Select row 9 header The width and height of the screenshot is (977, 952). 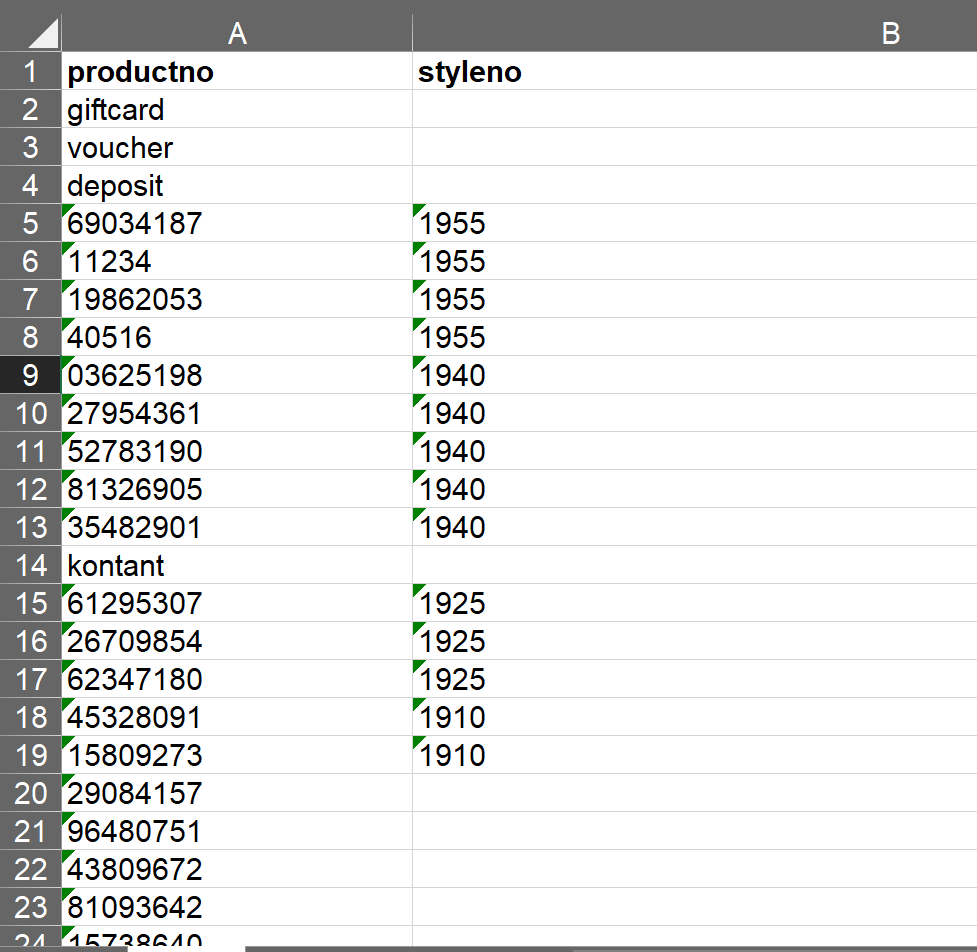31,375
